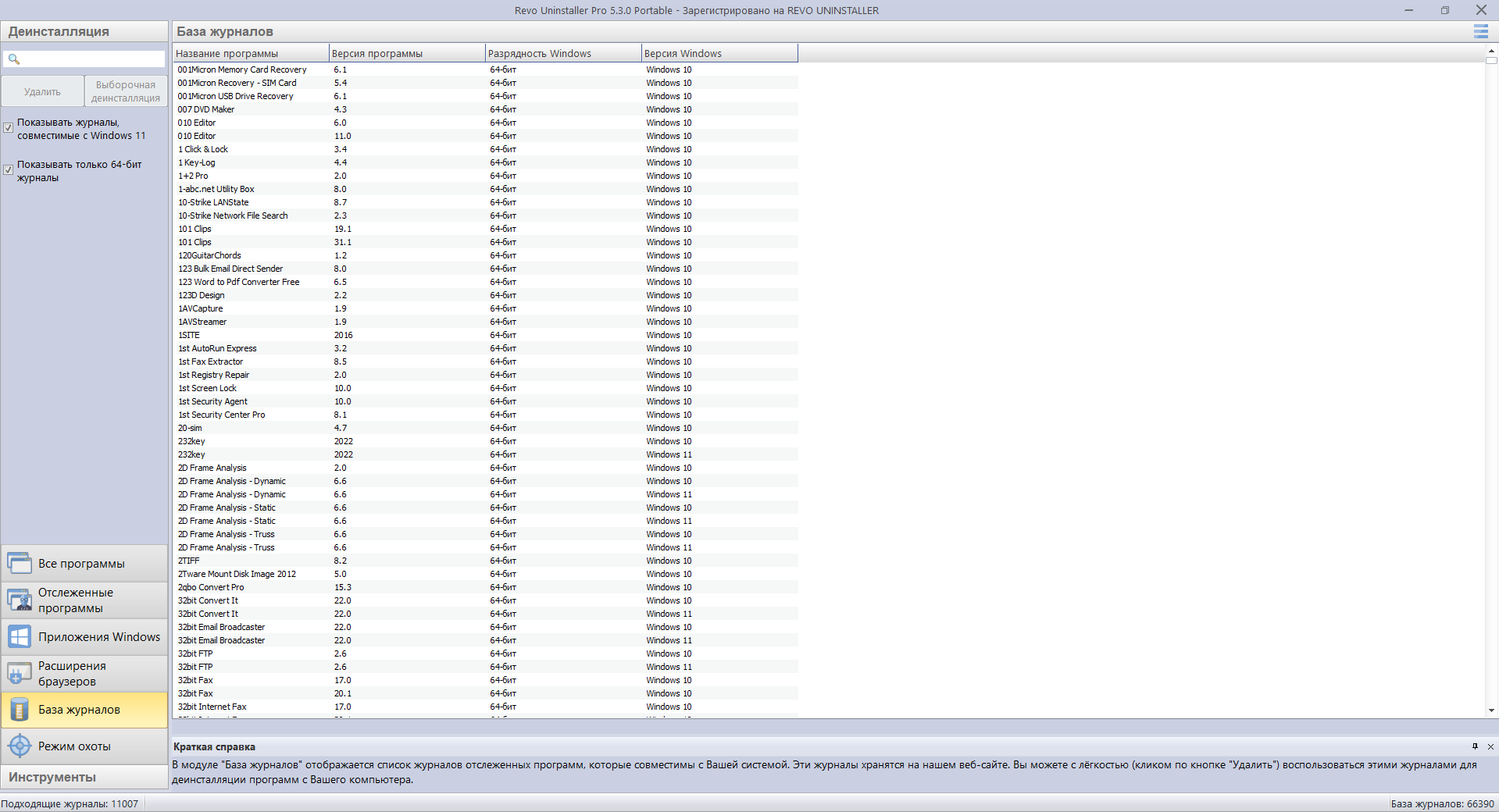Screen dimensions: 1499x812
Task: Select row 001Micron Recovery - SIM Card
Action: [485, 83]
